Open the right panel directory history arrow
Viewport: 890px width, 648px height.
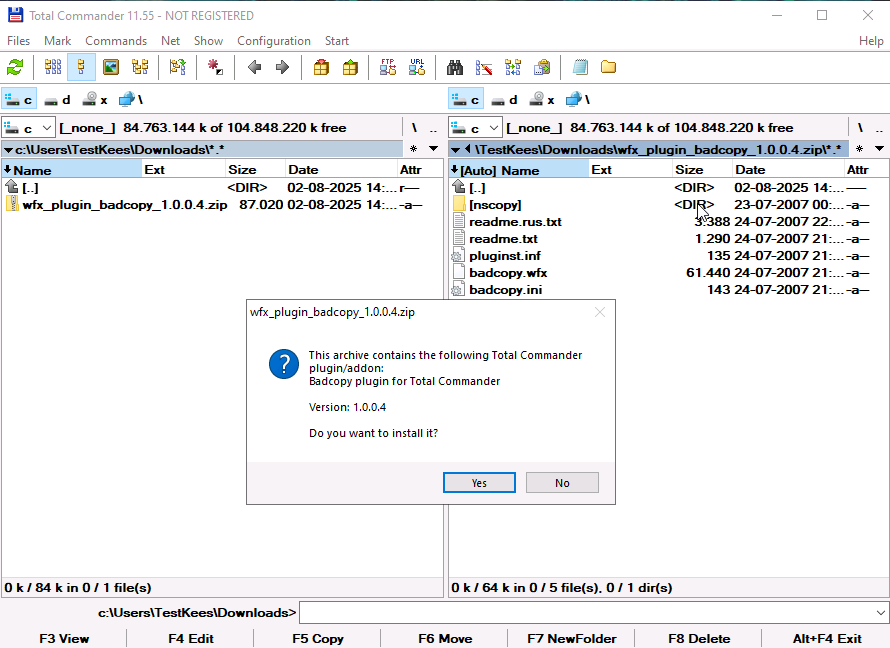pos(880,149)
